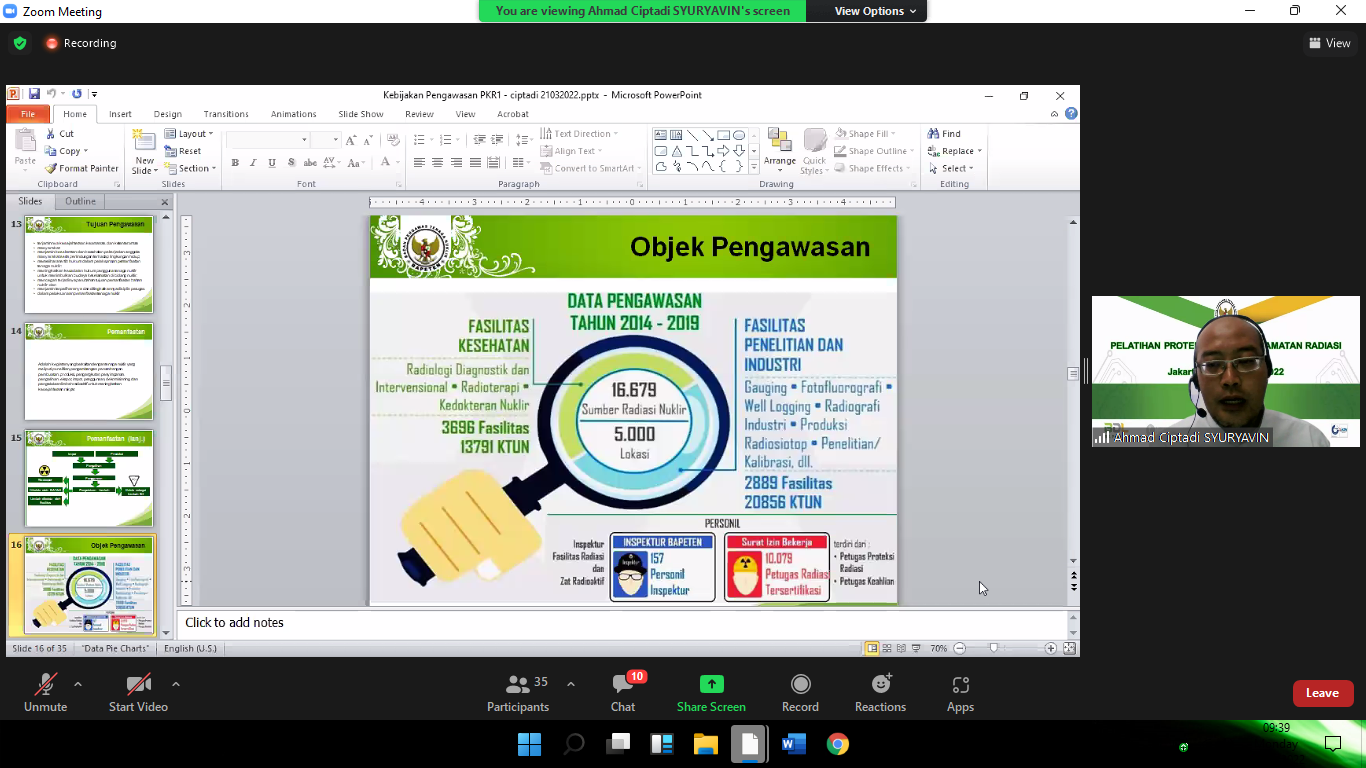Image resolution: width=1366 pixels, height=768 pixels.
Task: Open the Review ribbon tab
Action: coord(419,114)
